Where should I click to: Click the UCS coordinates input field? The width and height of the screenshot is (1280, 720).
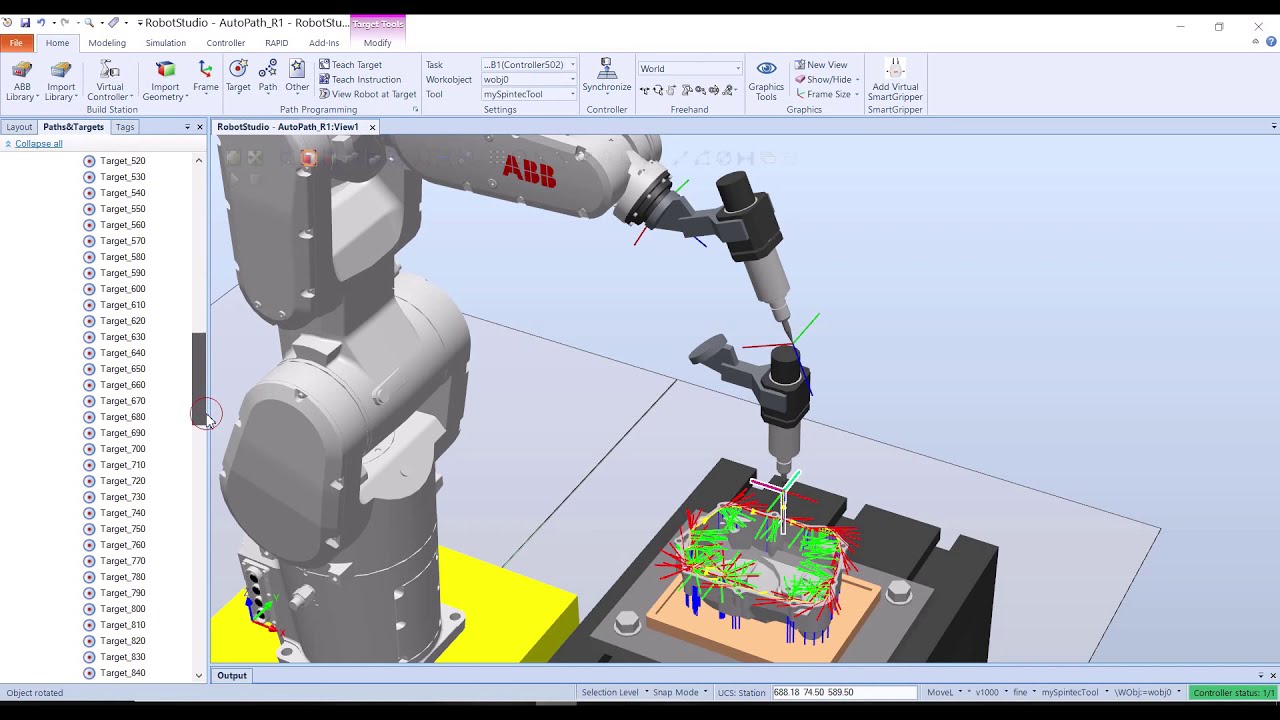point(843,692)
